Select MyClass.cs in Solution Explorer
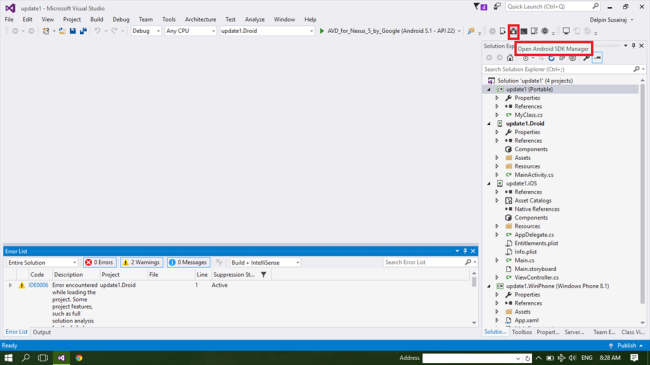 coord(528,115)
